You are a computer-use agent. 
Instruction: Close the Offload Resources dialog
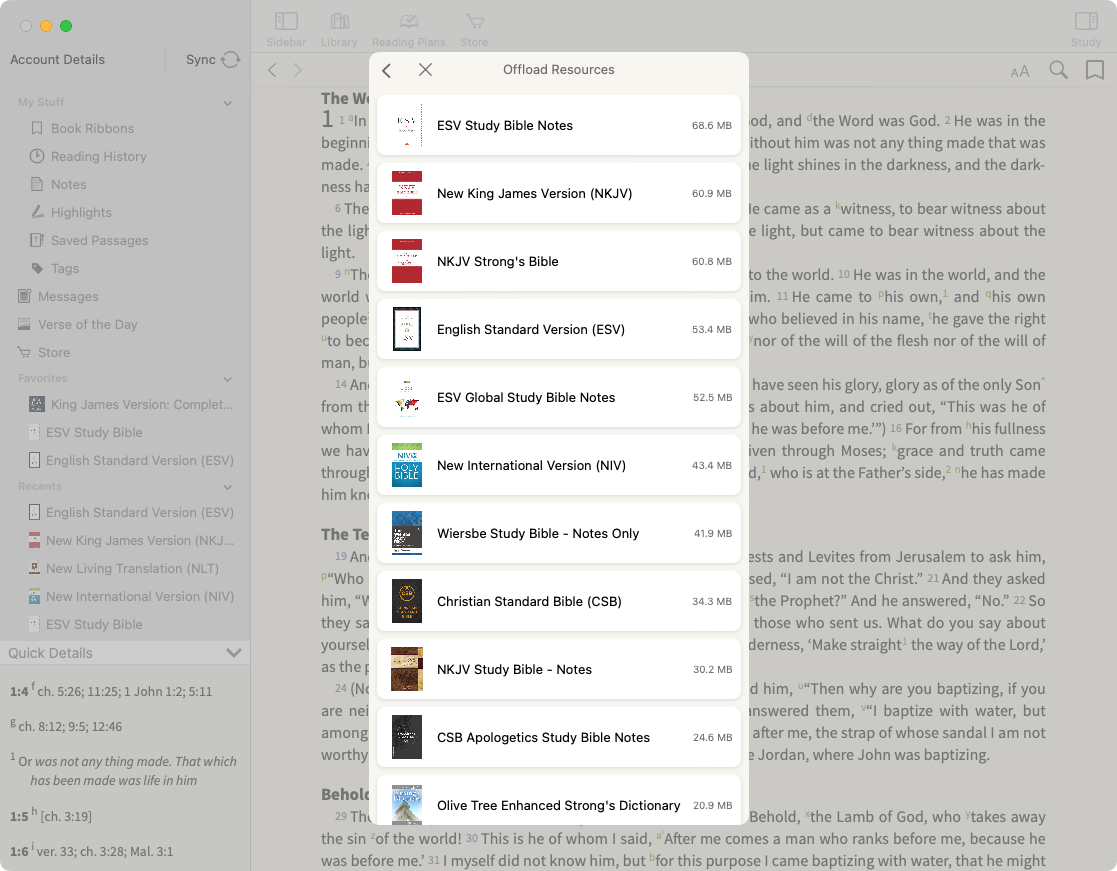pyautogui.click(x=425, y=70)
